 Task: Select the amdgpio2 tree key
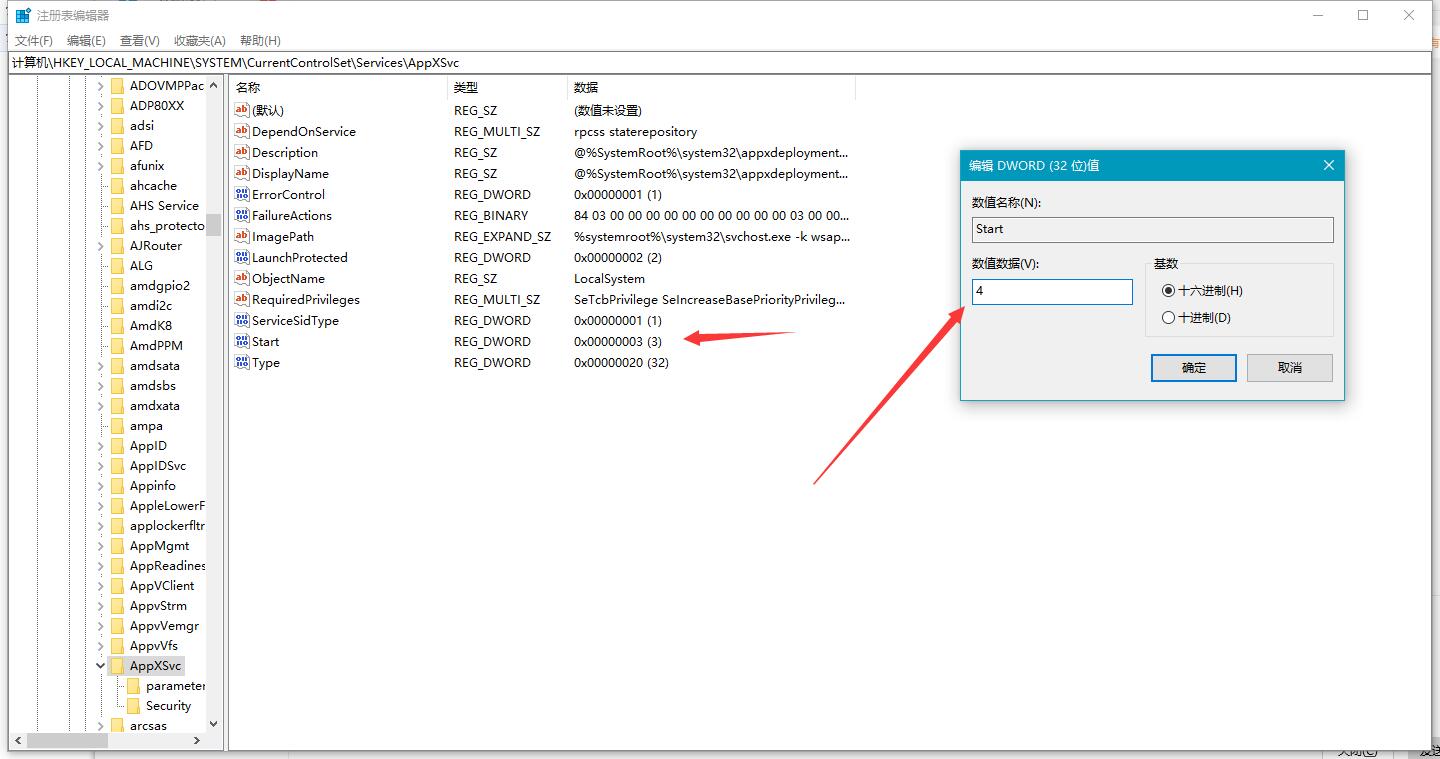[x=160, y=286]
